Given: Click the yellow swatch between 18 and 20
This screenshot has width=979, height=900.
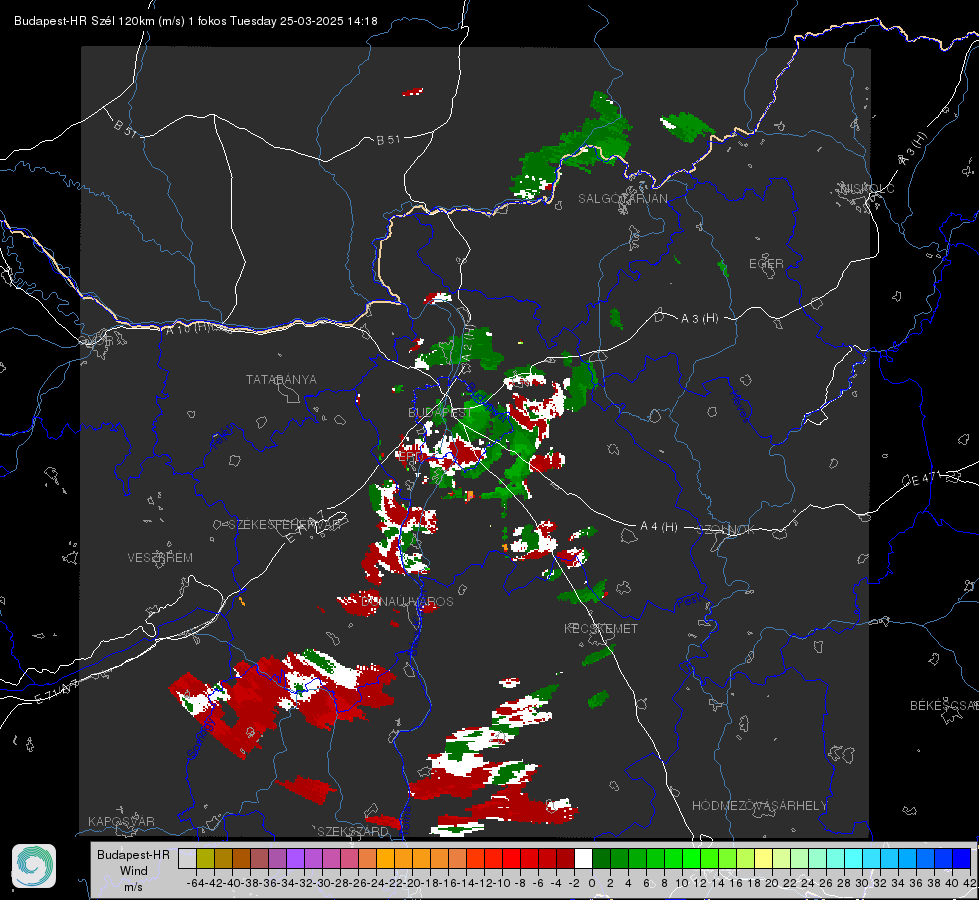Looking at the screenshot, I should [x=764, y=858].
